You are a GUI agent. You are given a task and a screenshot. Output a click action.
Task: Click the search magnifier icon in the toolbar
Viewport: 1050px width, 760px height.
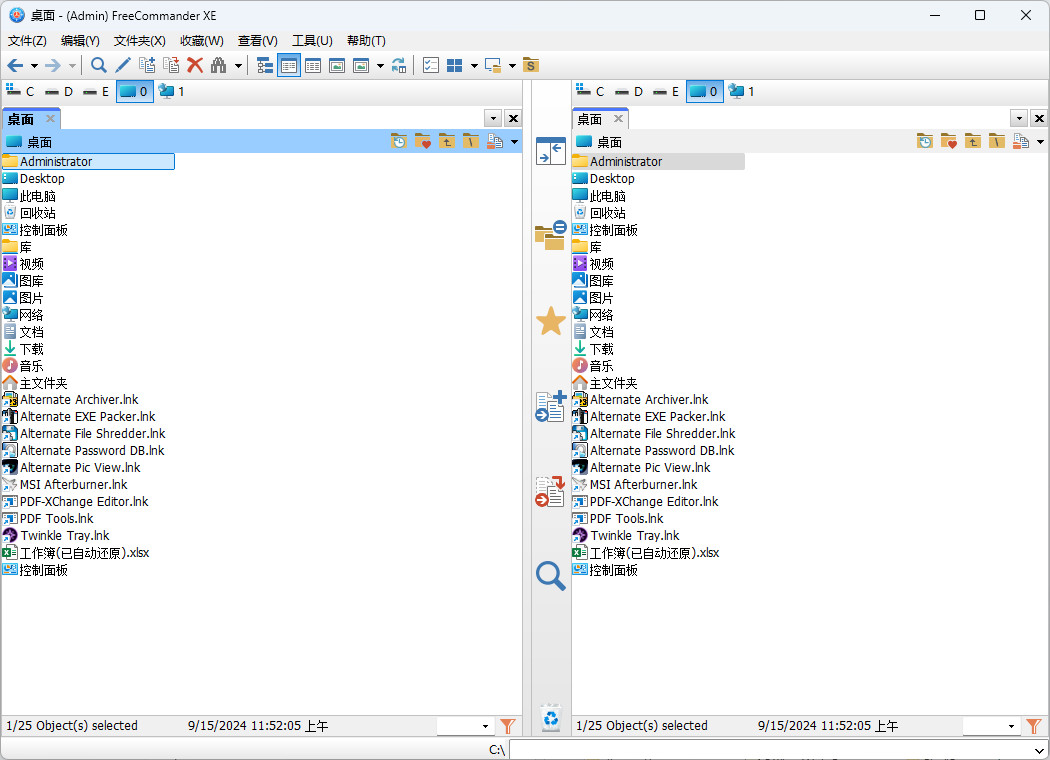pos(98,65)
